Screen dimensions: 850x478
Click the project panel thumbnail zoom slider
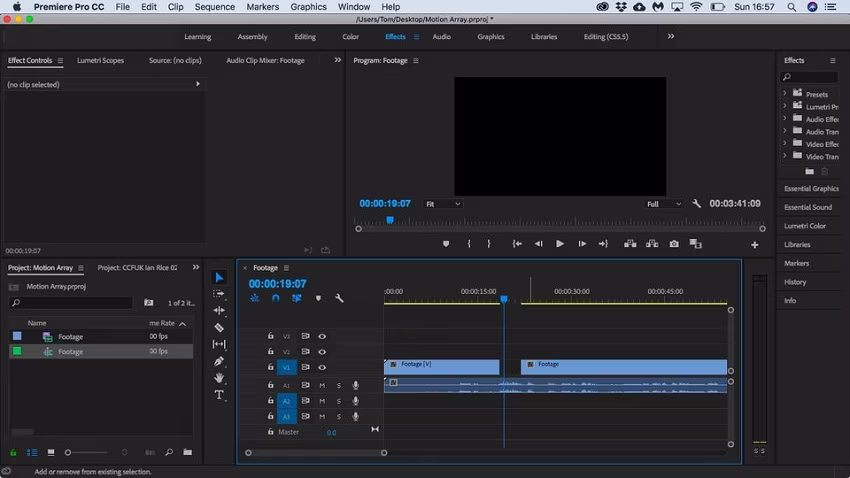point(68,453)
